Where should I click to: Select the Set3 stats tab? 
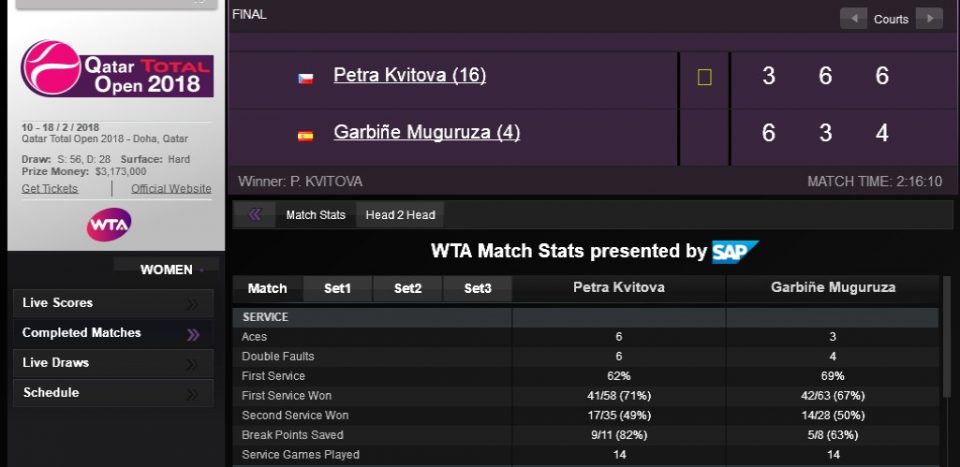[x=477, y=289]
